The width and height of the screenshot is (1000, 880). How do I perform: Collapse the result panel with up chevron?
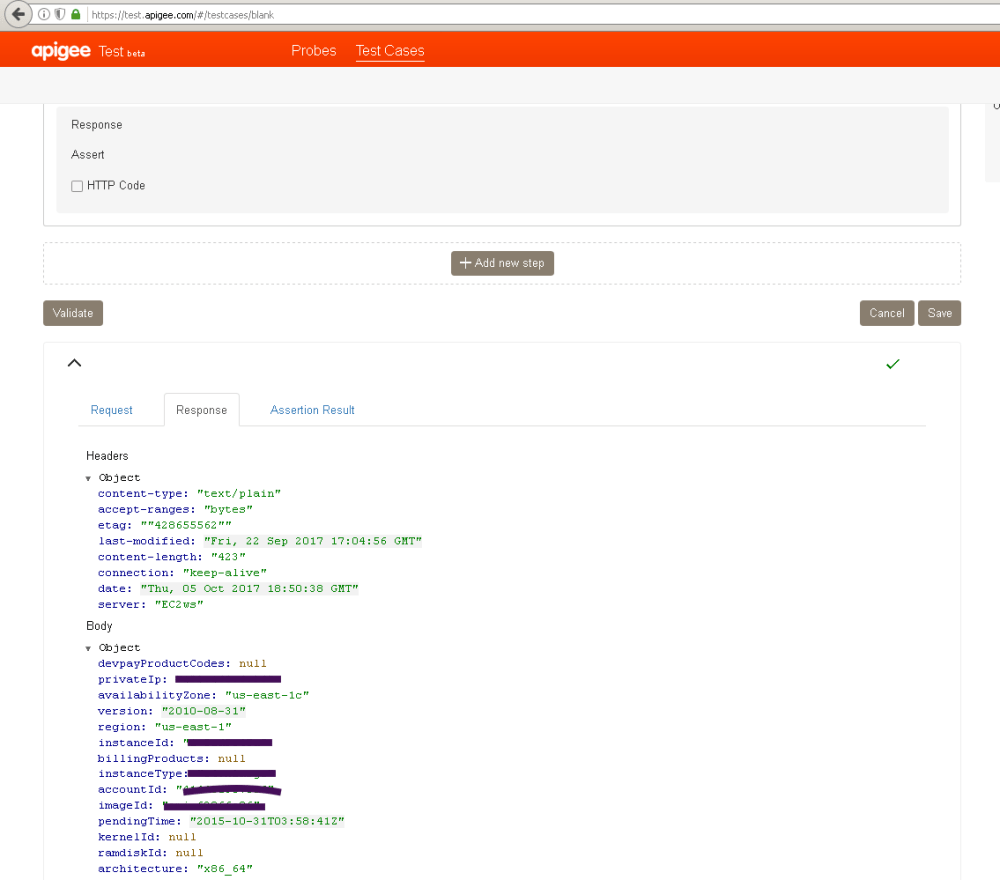pyautogui.click(x=74, y=363)
